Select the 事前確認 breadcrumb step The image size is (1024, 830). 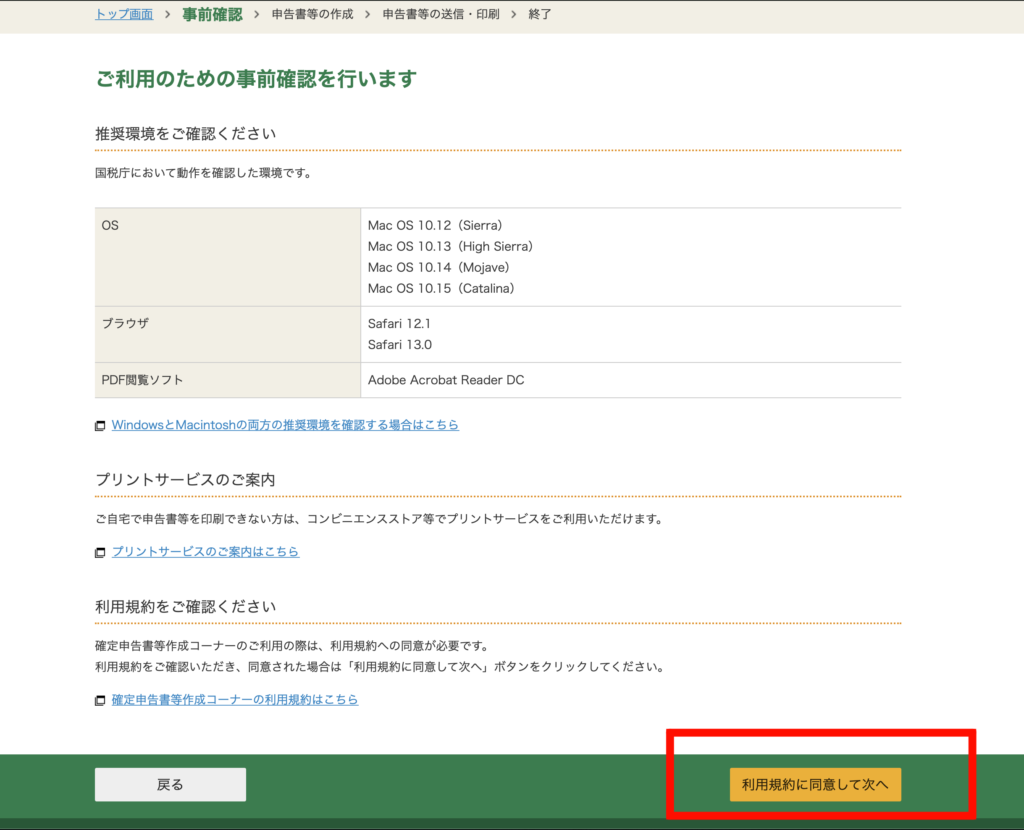point(212,14)
